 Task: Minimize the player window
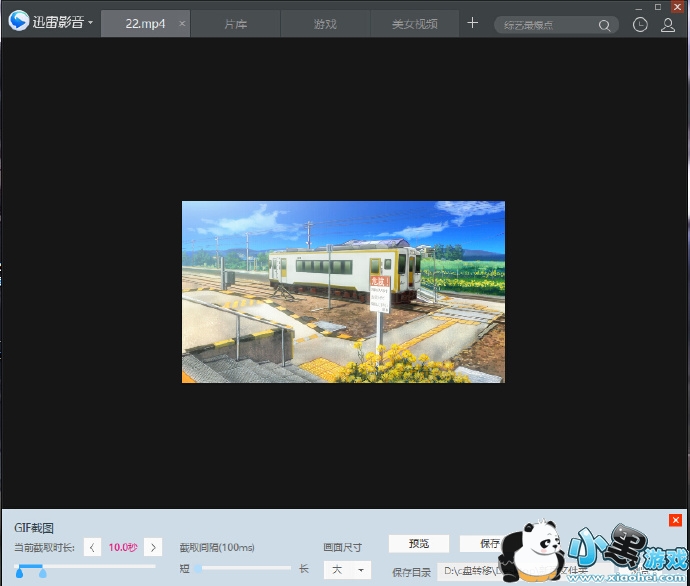click(x=639, y=7)
